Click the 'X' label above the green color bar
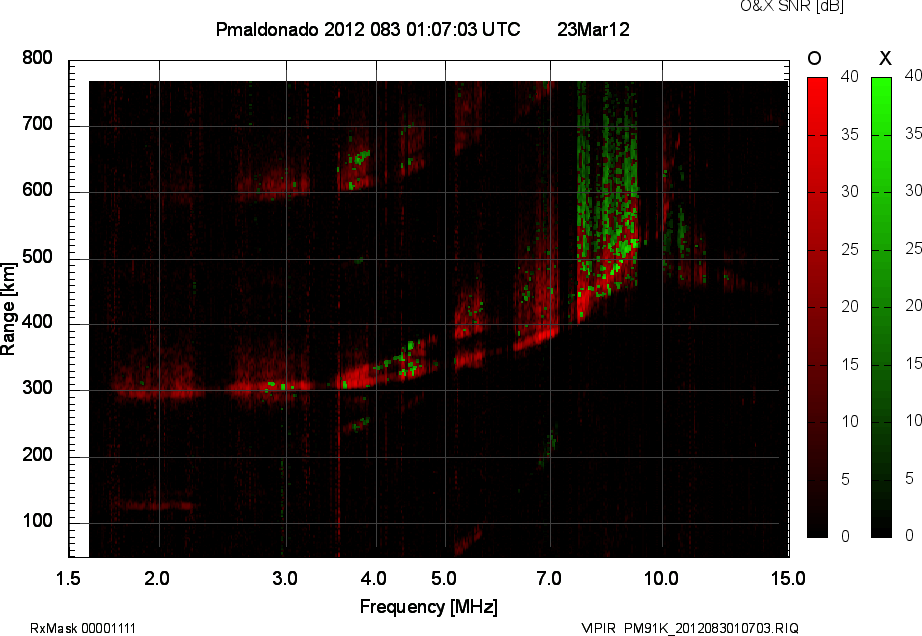The image size is (922, 636). (x=885, y=58)
